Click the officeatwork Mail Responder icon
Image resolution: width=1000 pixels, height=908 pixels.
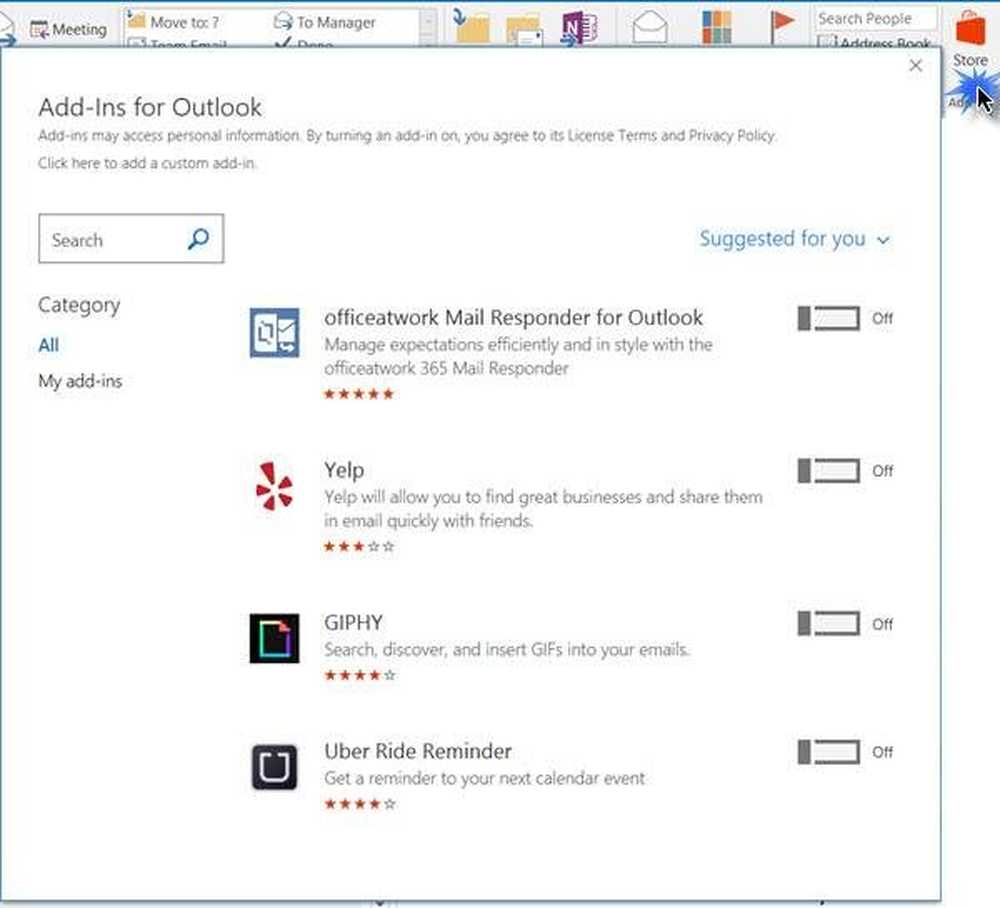[x=274, y=333]
